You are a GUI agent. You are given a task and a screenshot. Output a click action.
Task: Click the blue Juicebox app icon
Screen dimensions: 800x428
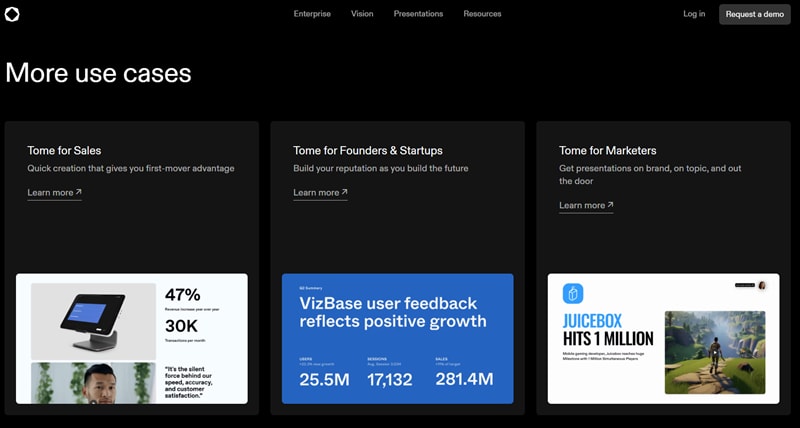(573, 294)
